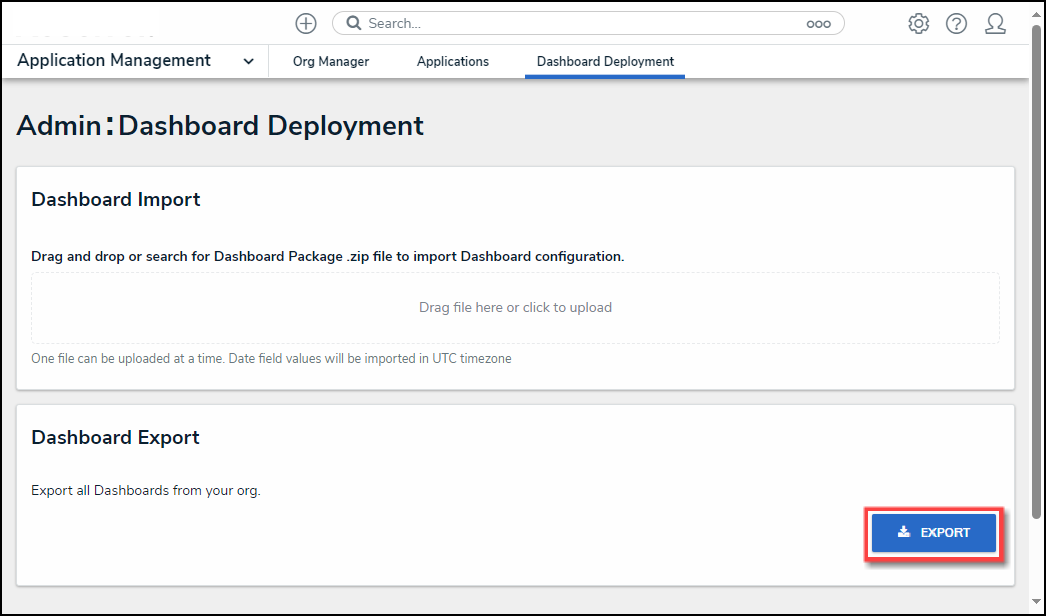The image size is (1046, 616).
Task: Open the Applications tab
Action: (x=453, y=61)
